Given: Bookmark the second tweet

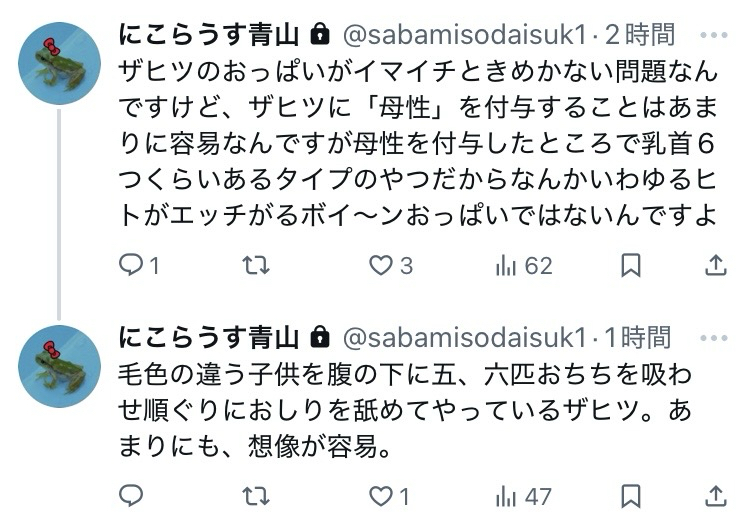Looking at the screenshot, I should point(631,495).
